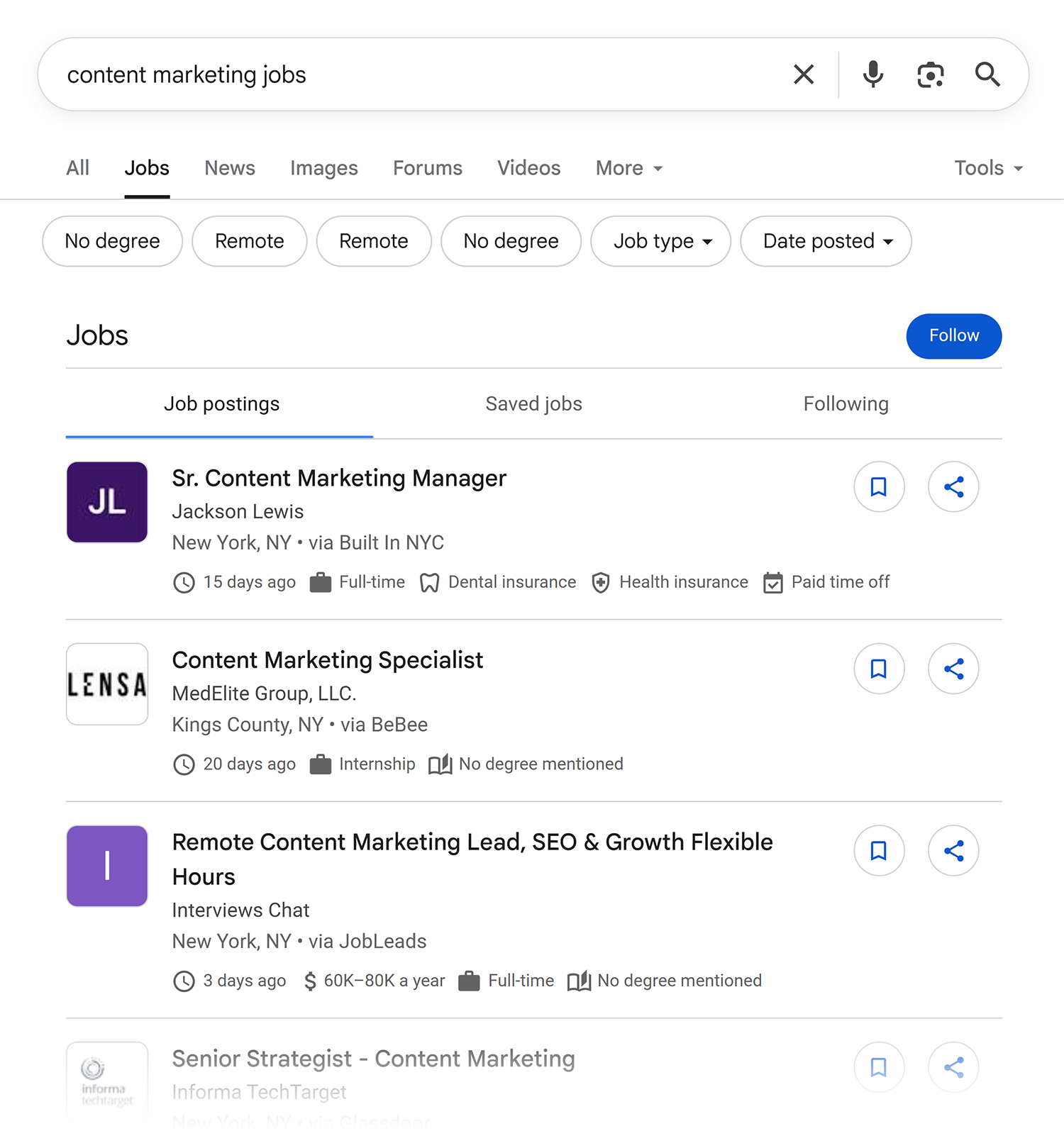Click the Jackson Lewis company name
Viewport: 1064px width, 1148px height.
point(238,512)
